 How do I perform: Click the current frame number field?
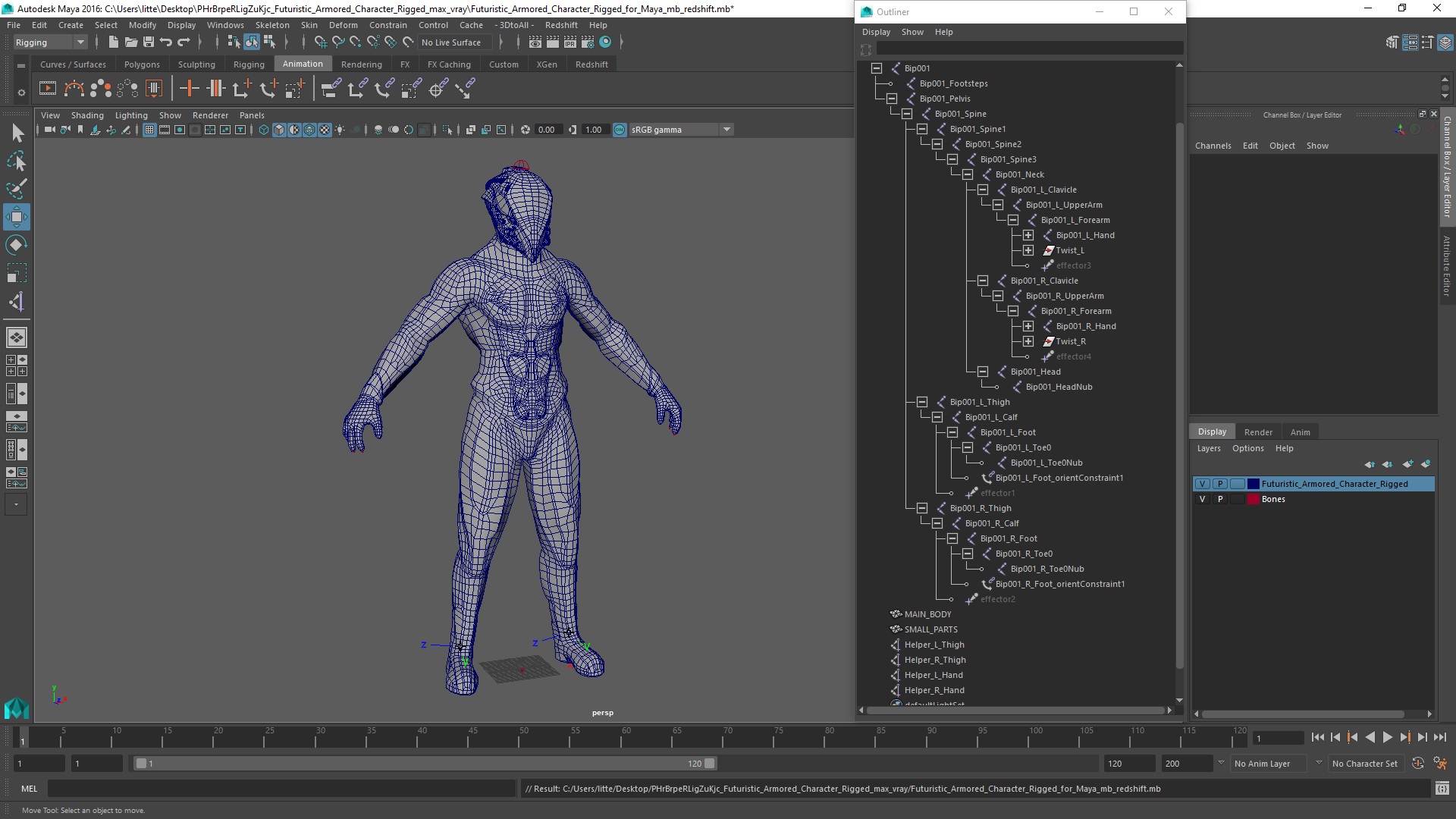point(1279,738)
